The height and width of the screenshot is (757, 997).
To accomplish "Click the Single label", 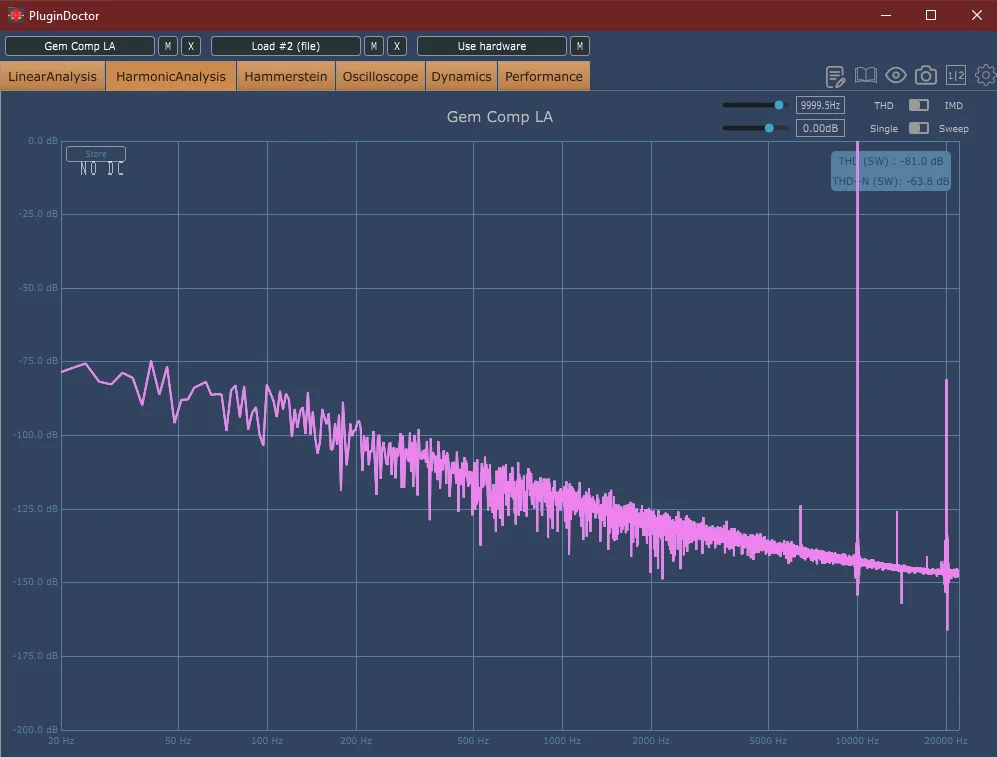I will tap(884, 128).
